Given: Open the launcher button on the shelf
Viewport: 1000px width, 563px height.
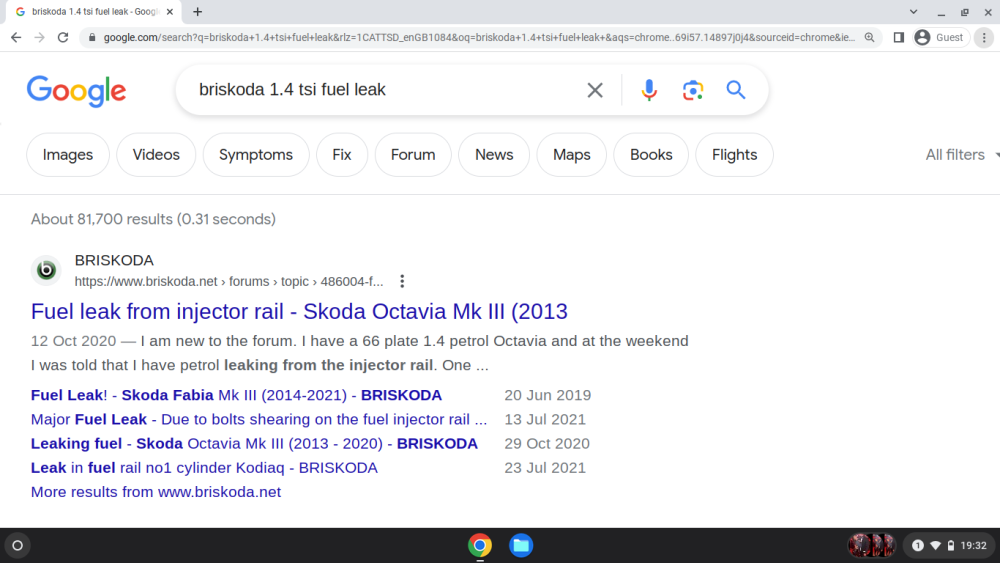Looking at the screenshot, I should 17,545.
